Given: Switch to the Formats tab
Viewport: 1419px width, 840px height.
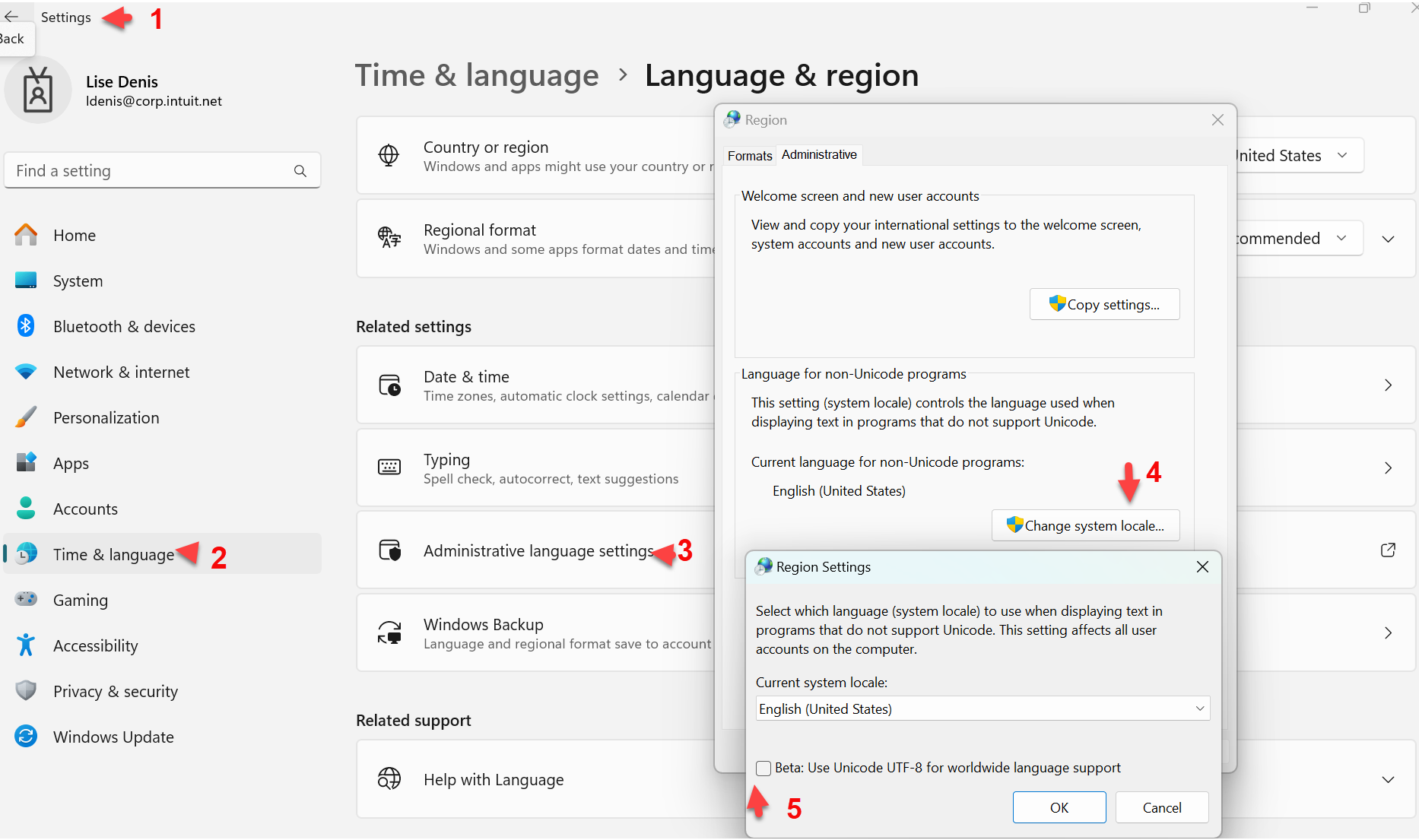Looking at the screenshot, I should tap(749, 156).
